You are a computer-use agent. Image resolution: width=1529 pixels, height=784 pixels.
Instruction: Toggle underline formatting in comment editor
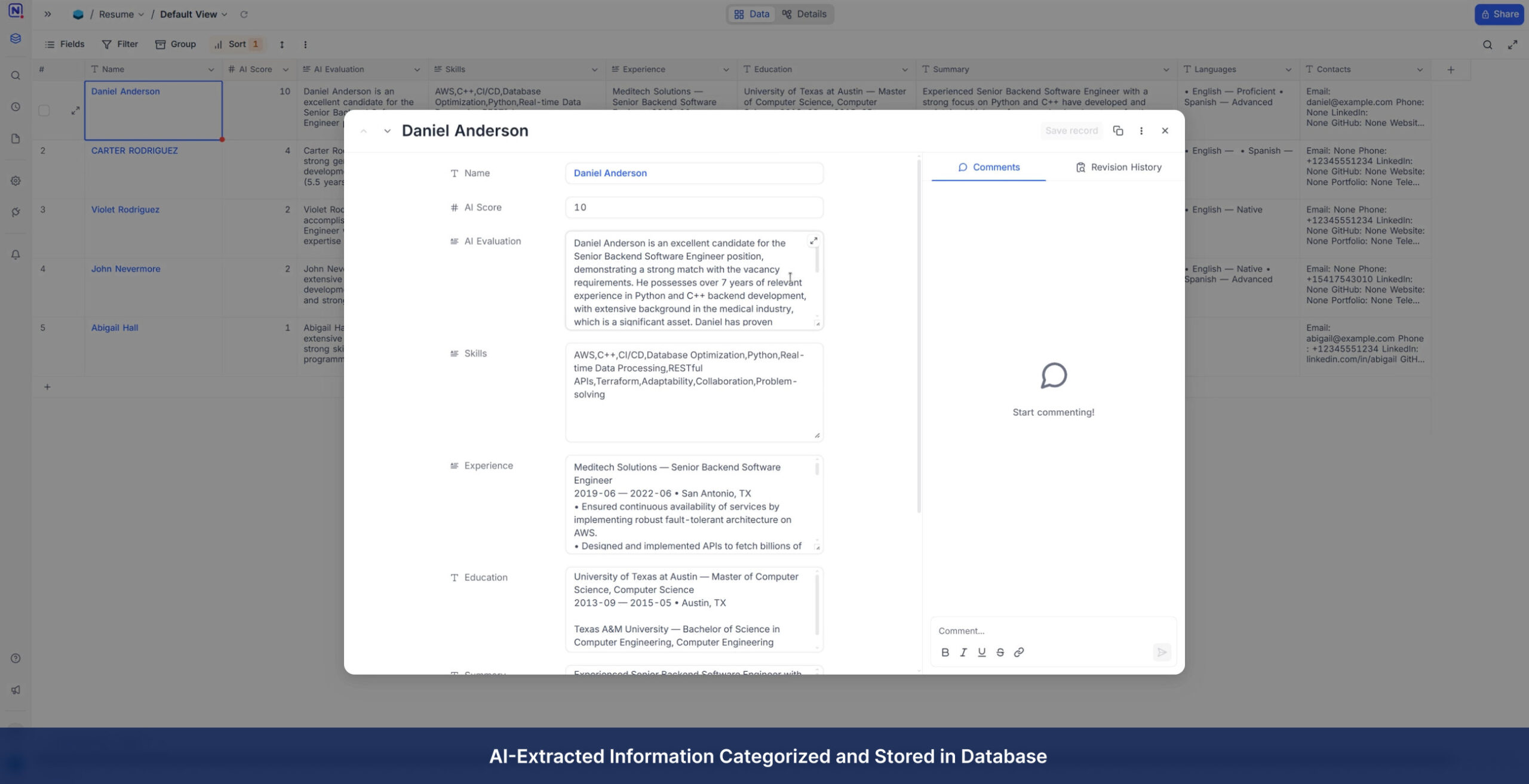coord(981,652)
